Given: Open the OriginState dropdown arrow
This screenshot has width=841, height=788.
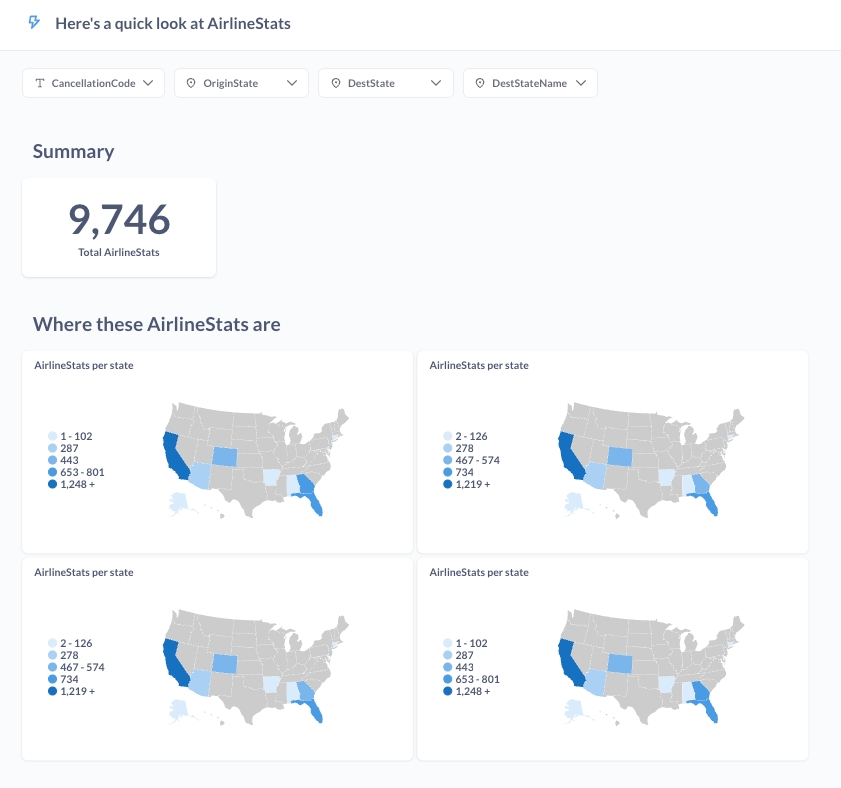Looking at the screenshot, I should (292, 84).
